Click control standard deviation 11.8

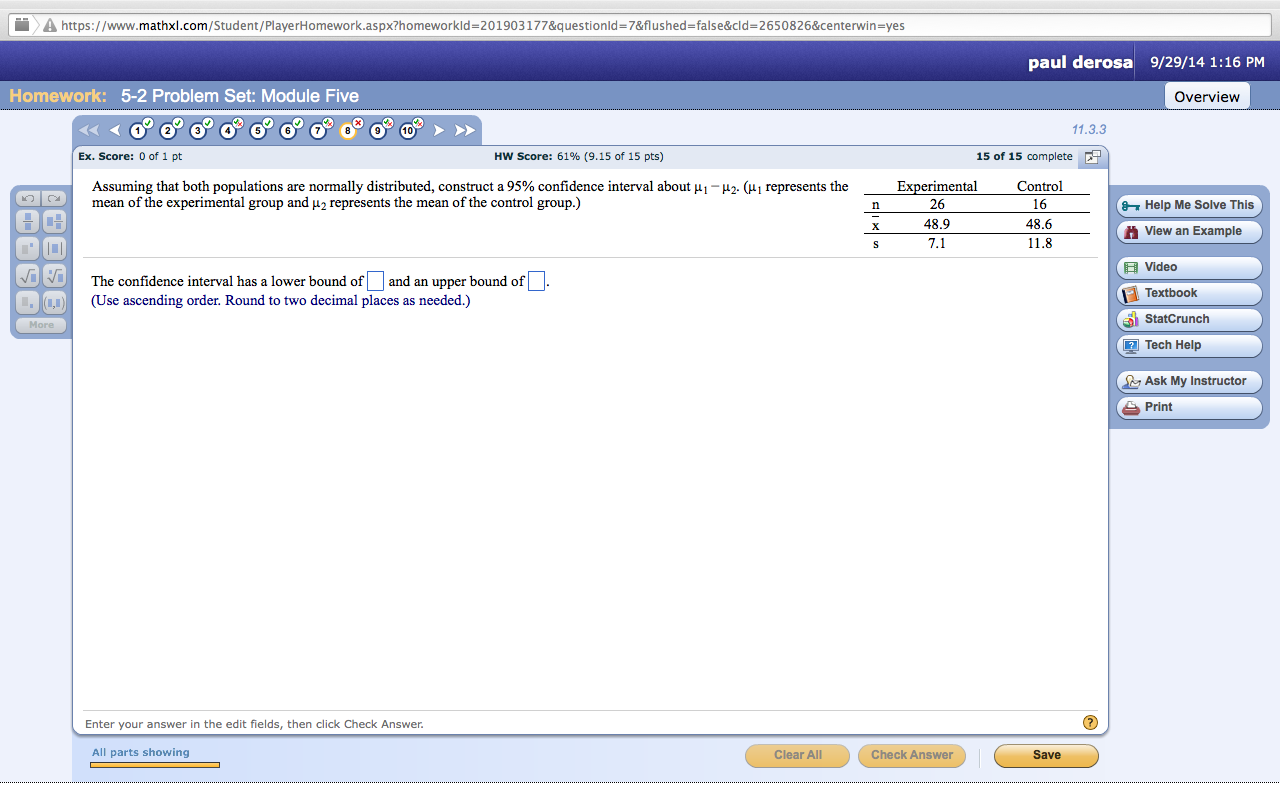click(1040, 243)
